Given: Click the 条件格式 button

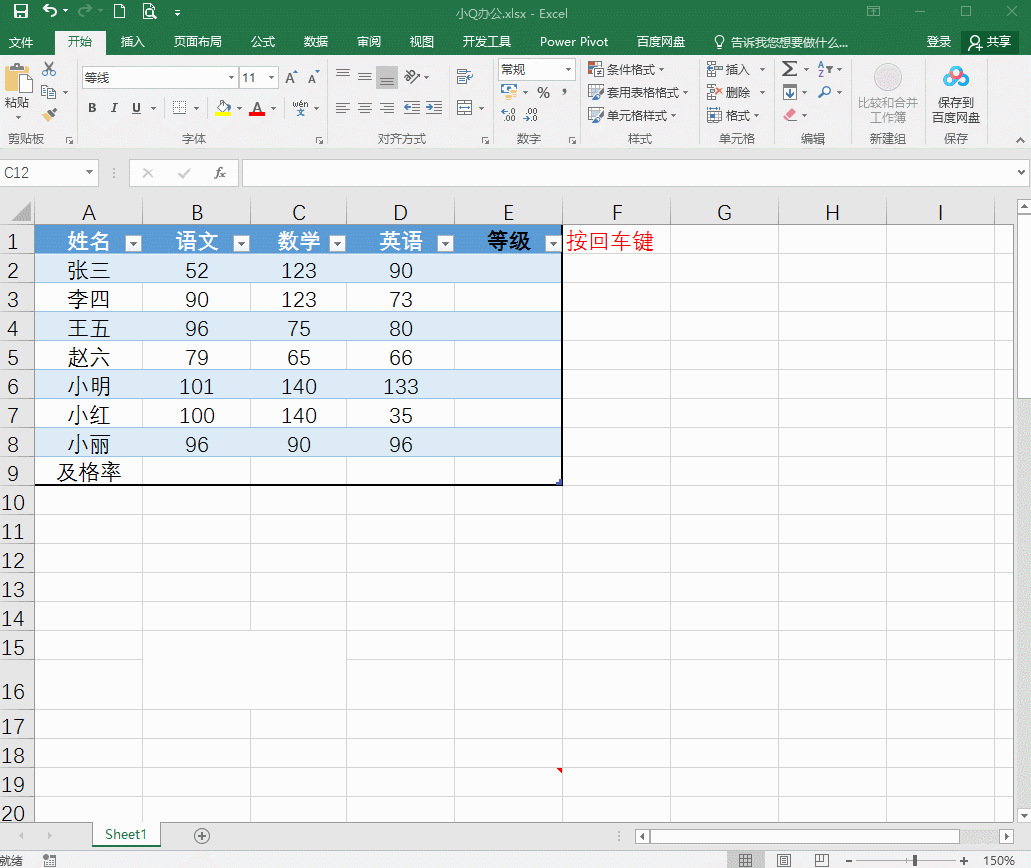Looking at the screenshot, I should point(630,70).
